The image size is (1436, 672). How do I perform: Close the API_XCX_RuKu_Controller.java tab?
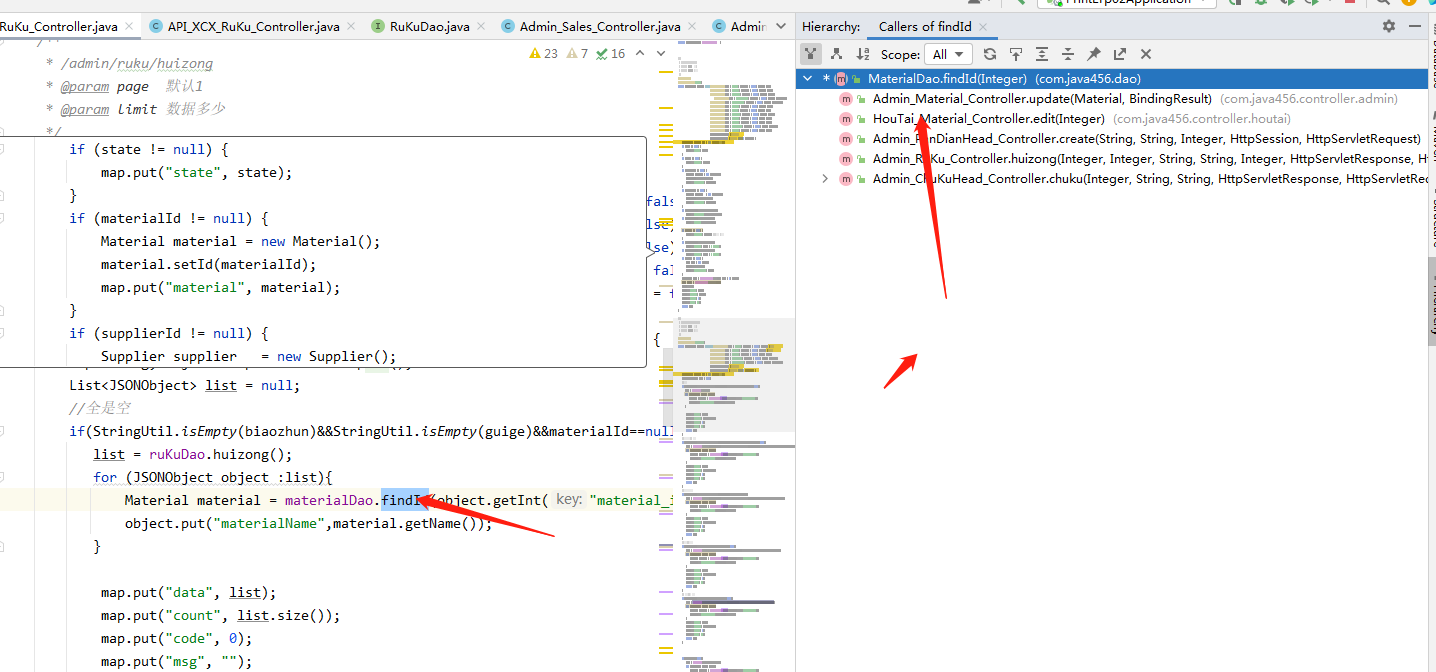[x=349, y=27]
